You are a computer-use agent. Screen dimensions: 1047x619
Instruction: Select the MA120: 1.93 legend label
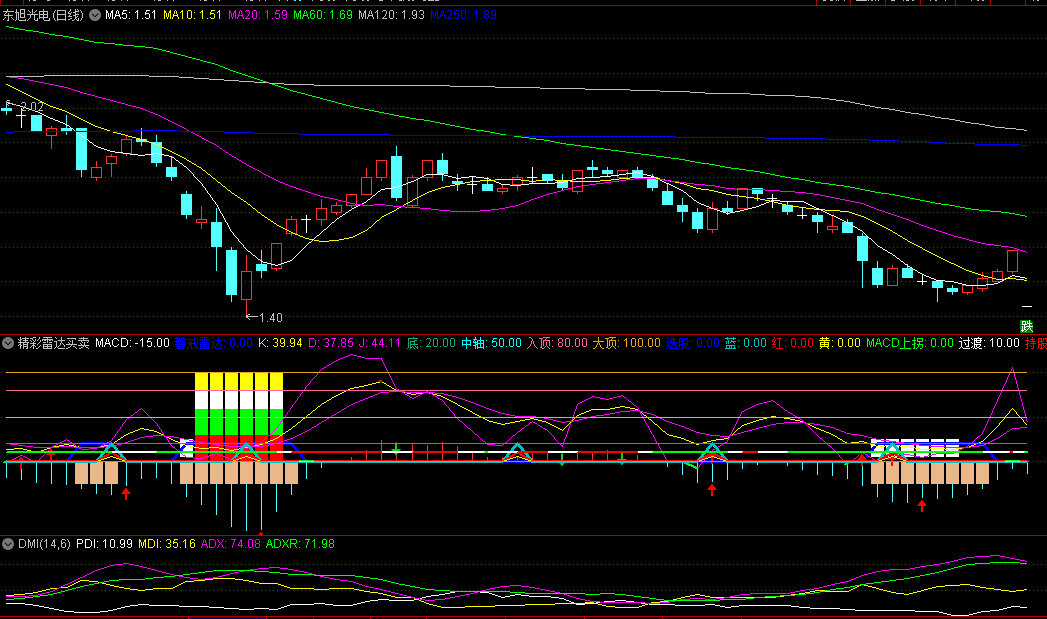pyautogui.click(x=391, y=15)
